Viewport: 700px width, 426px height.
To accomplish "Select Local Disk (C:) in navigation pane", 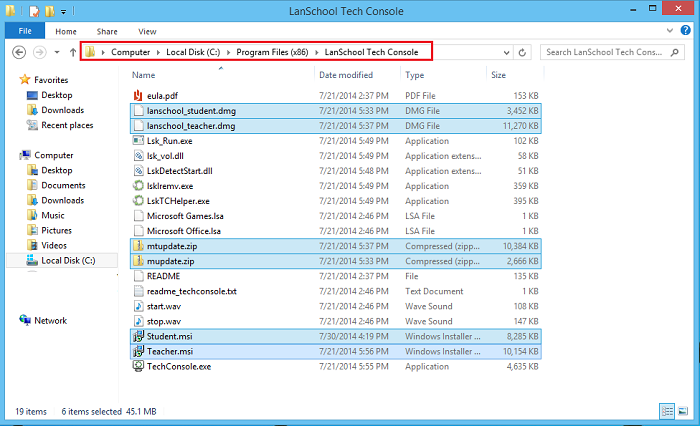I will [68, 260].
